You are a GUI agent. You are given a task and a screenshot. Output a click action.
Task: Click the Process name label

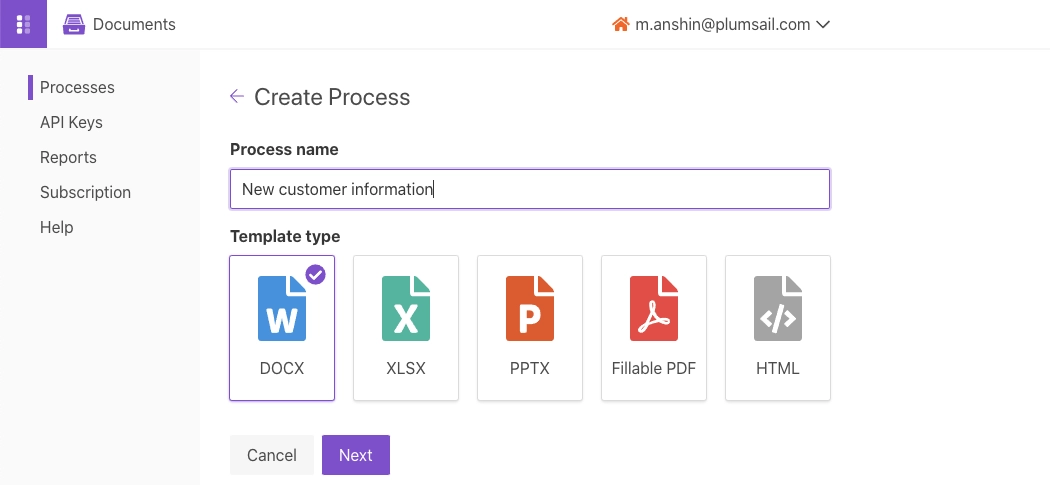[x=284, y=149]
